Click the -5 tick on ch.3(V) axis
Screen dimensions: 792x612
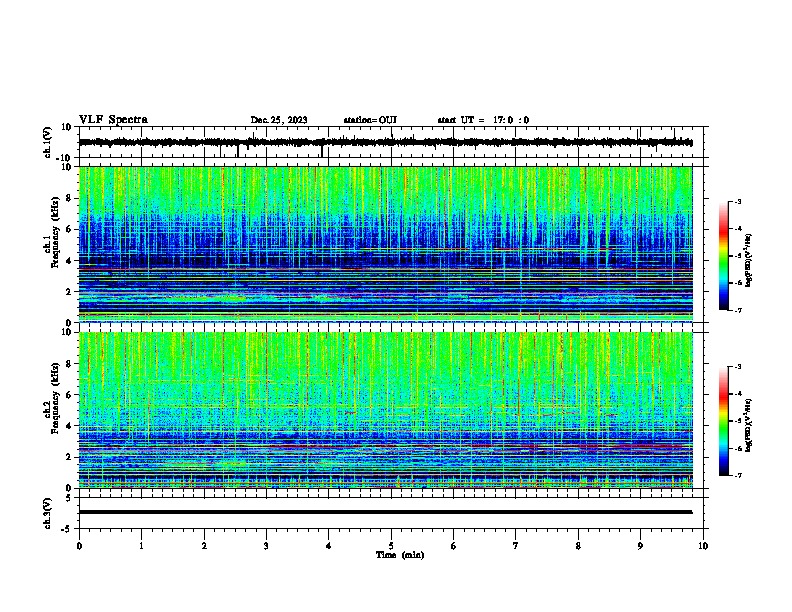(68, 529)
